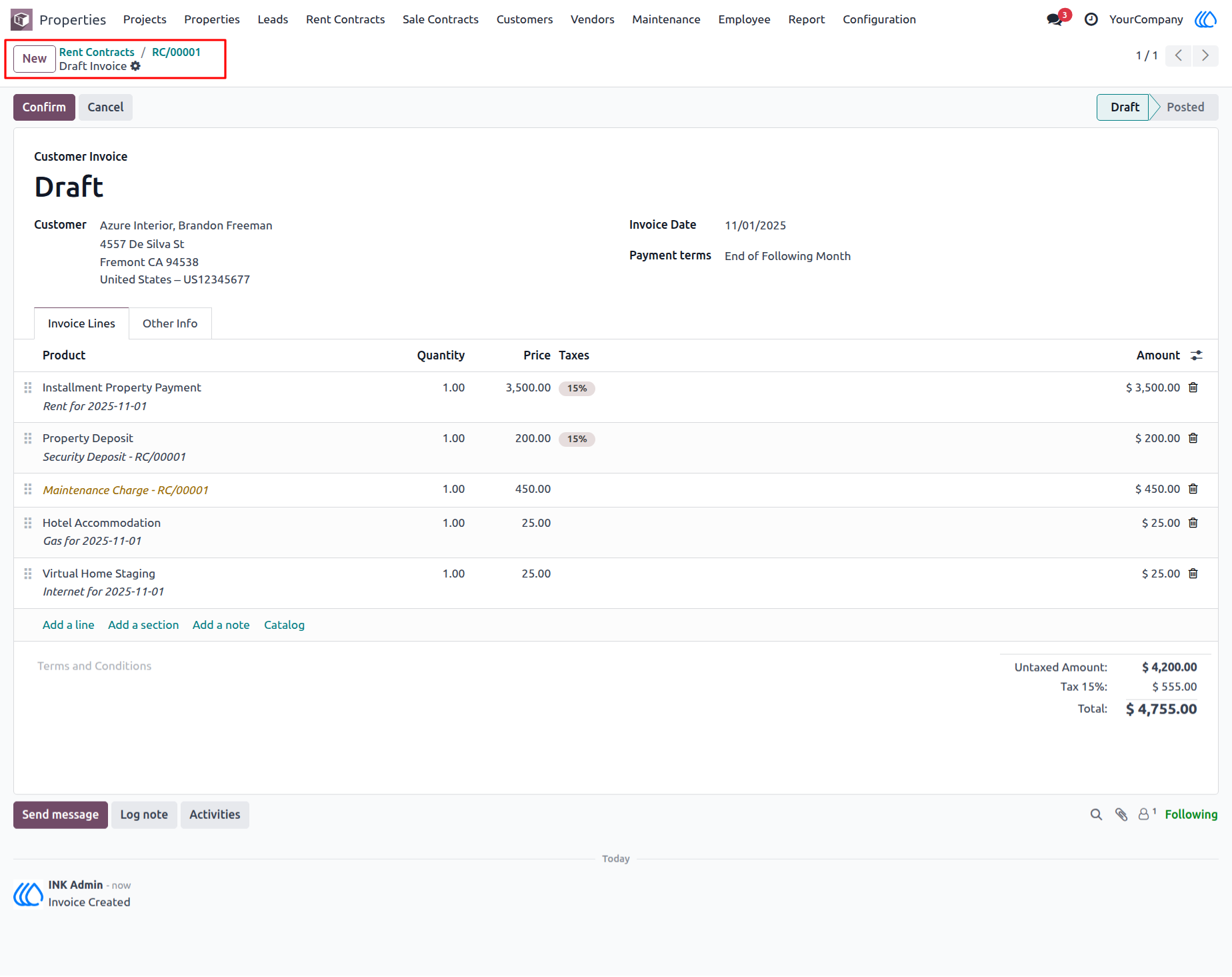Attach files with the paperclip icon
The width and height of the screenshot is (1232, 977).
[x=1121, y=814]
